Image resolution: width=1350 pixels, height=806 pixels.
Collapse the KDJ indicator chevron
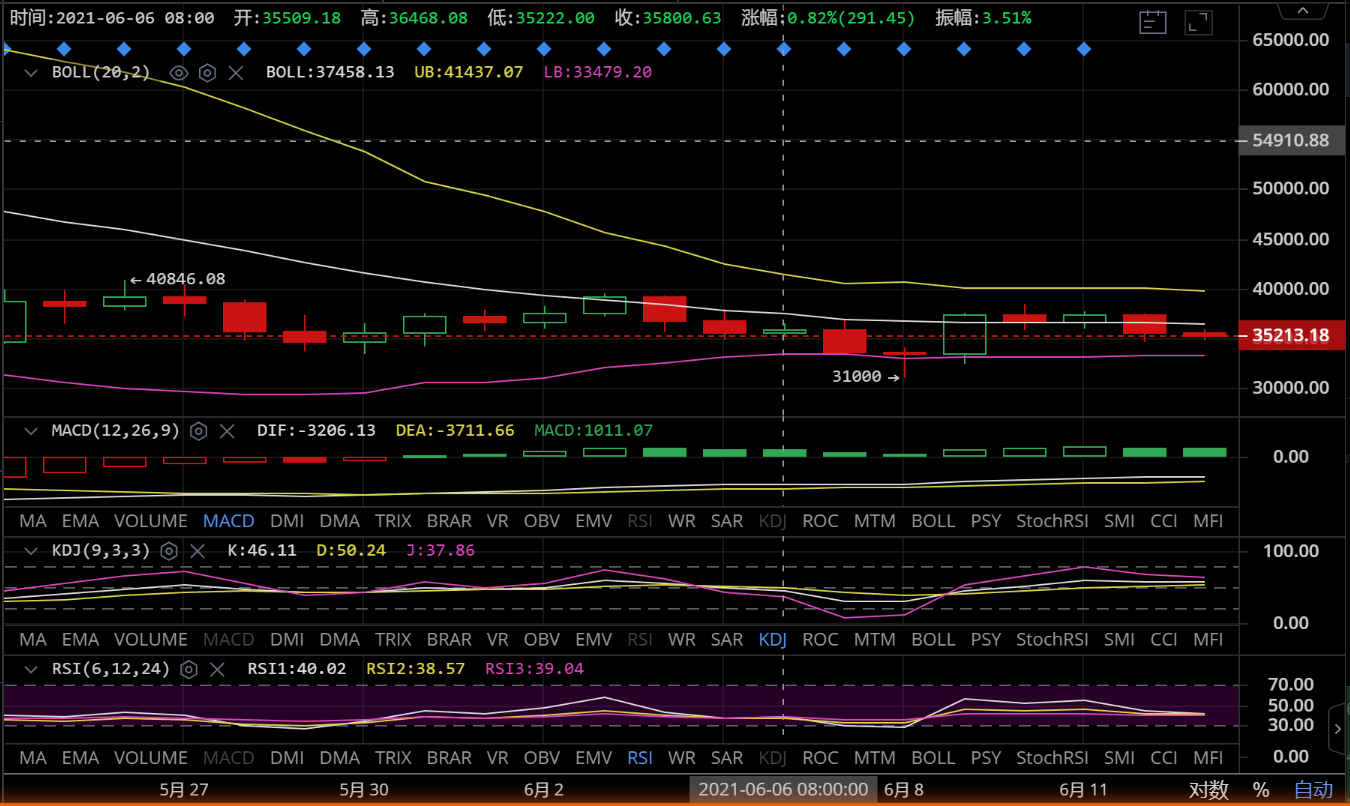31,550
